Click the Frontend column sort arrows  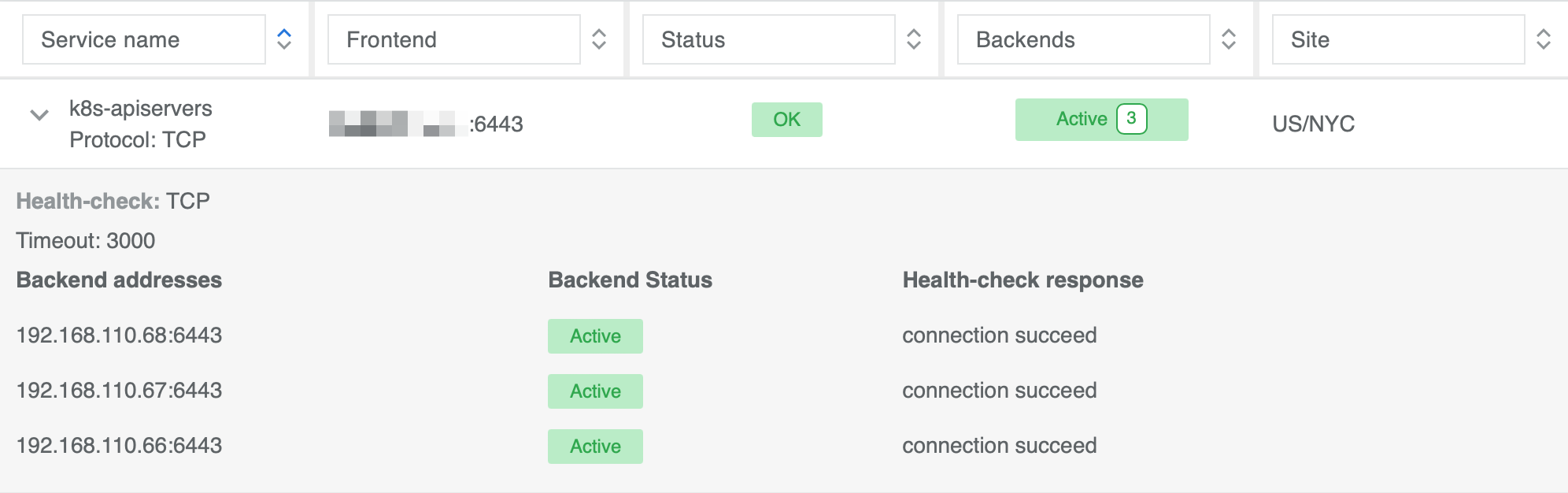point(599,39)
